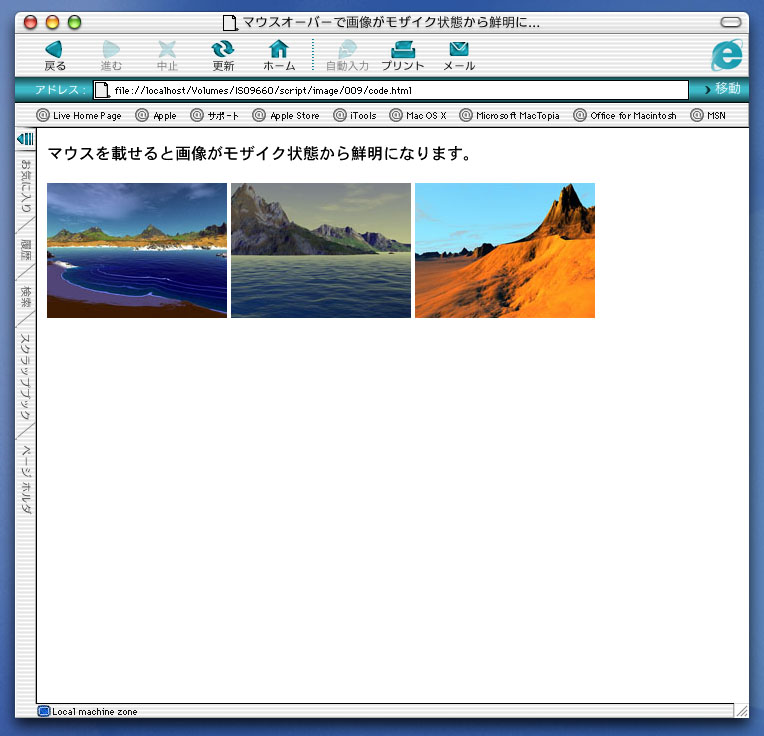The image size is (764, 736).
Task: Expand the Scrapbook (スクラップブック) side tab
Action: 26,376
